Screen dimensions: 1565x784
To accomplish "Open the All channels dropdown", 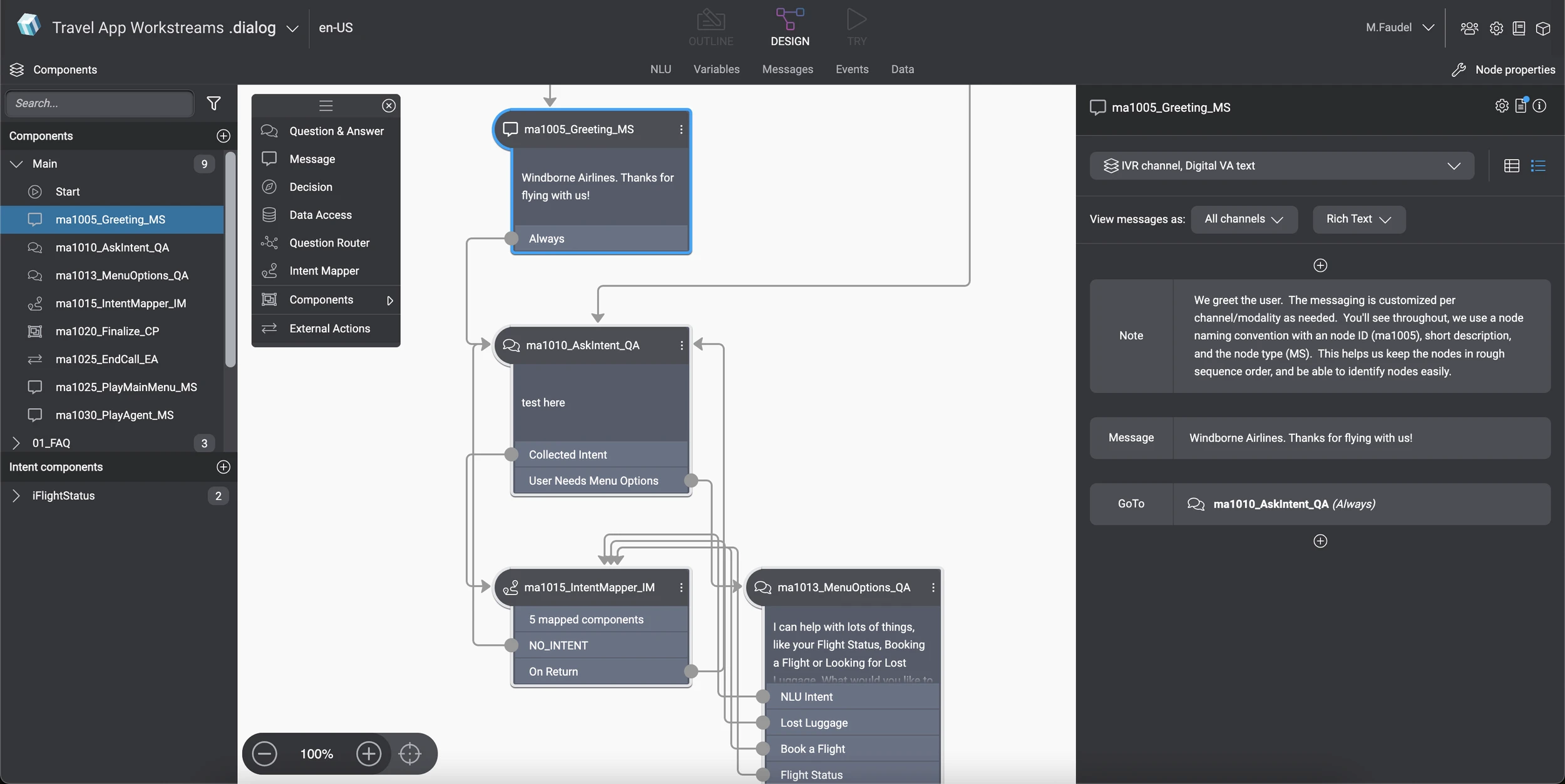I will pos(1243,219).
